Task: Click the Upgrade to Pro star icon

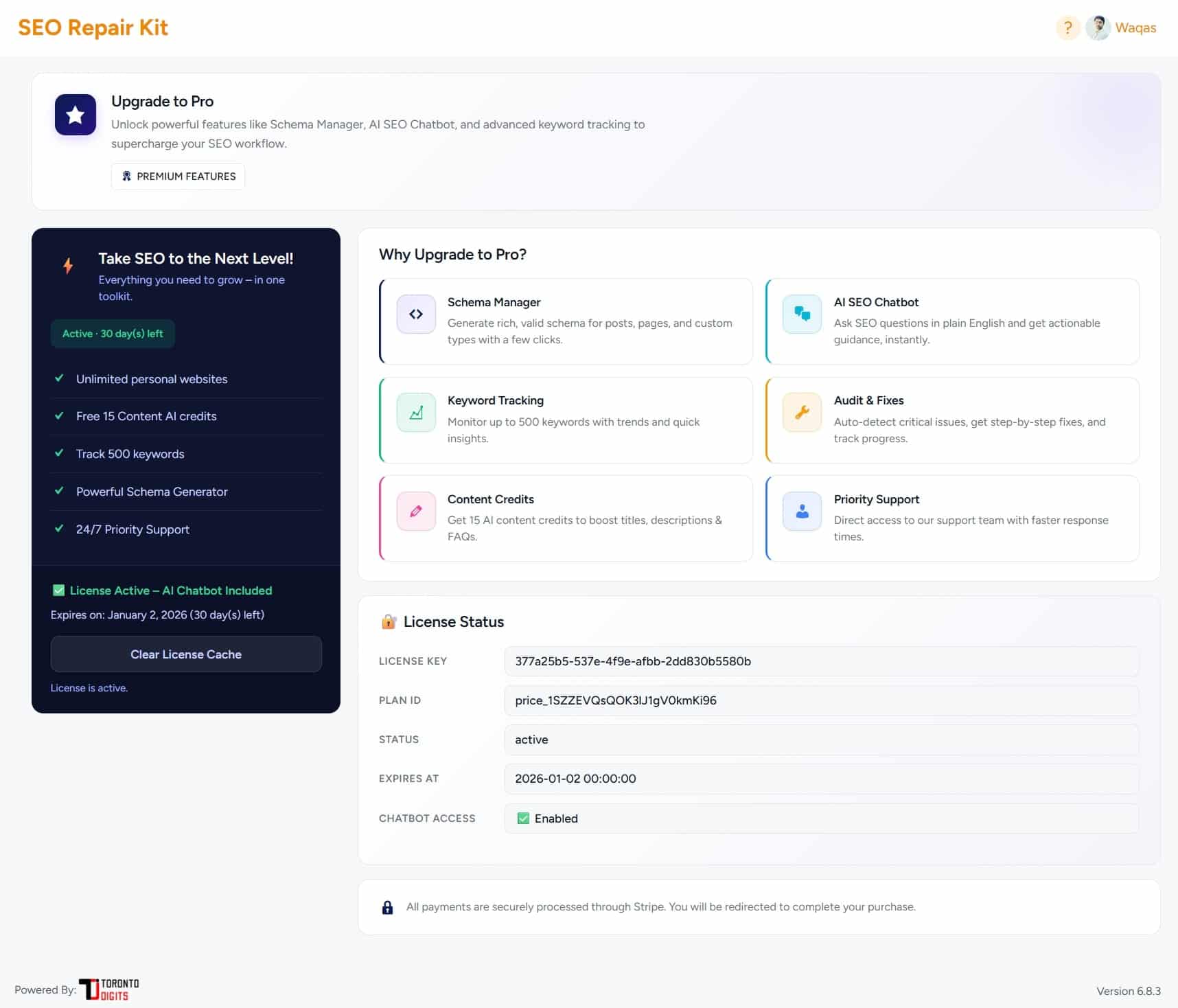Action: coord(76,115)
